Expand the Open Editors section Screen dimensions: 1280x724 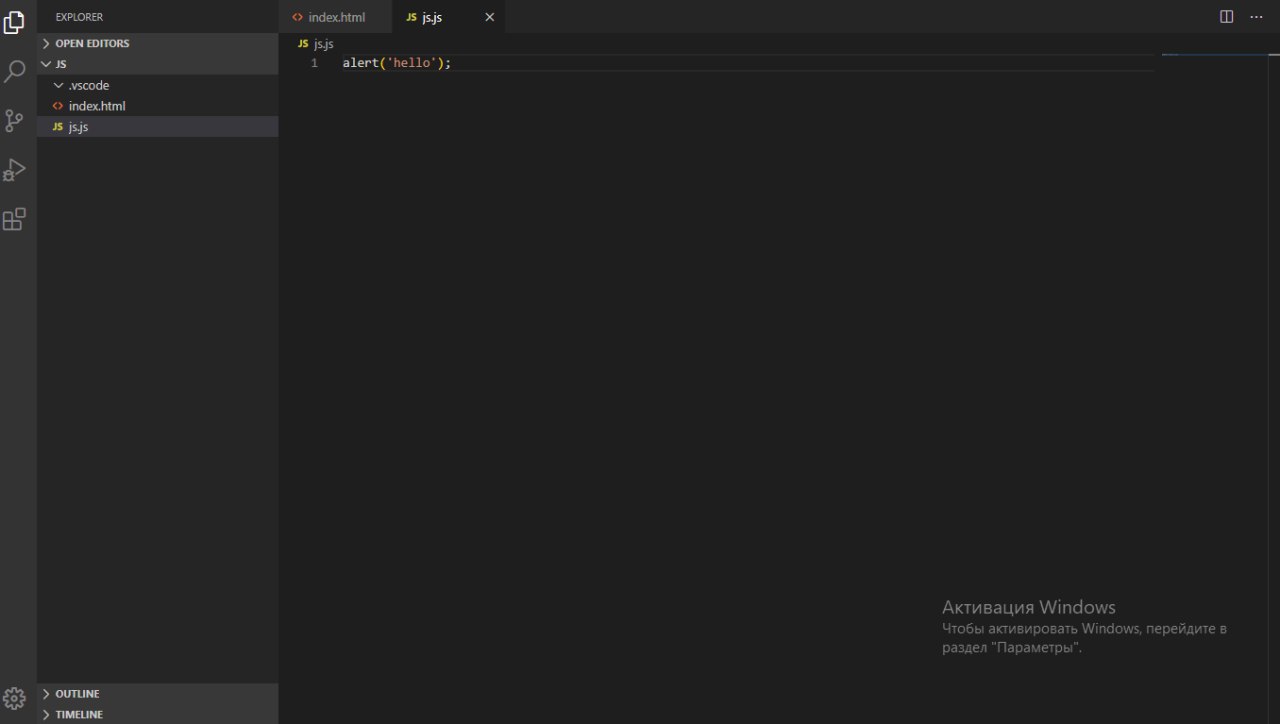pyautogui.click(x=91, y=43)
